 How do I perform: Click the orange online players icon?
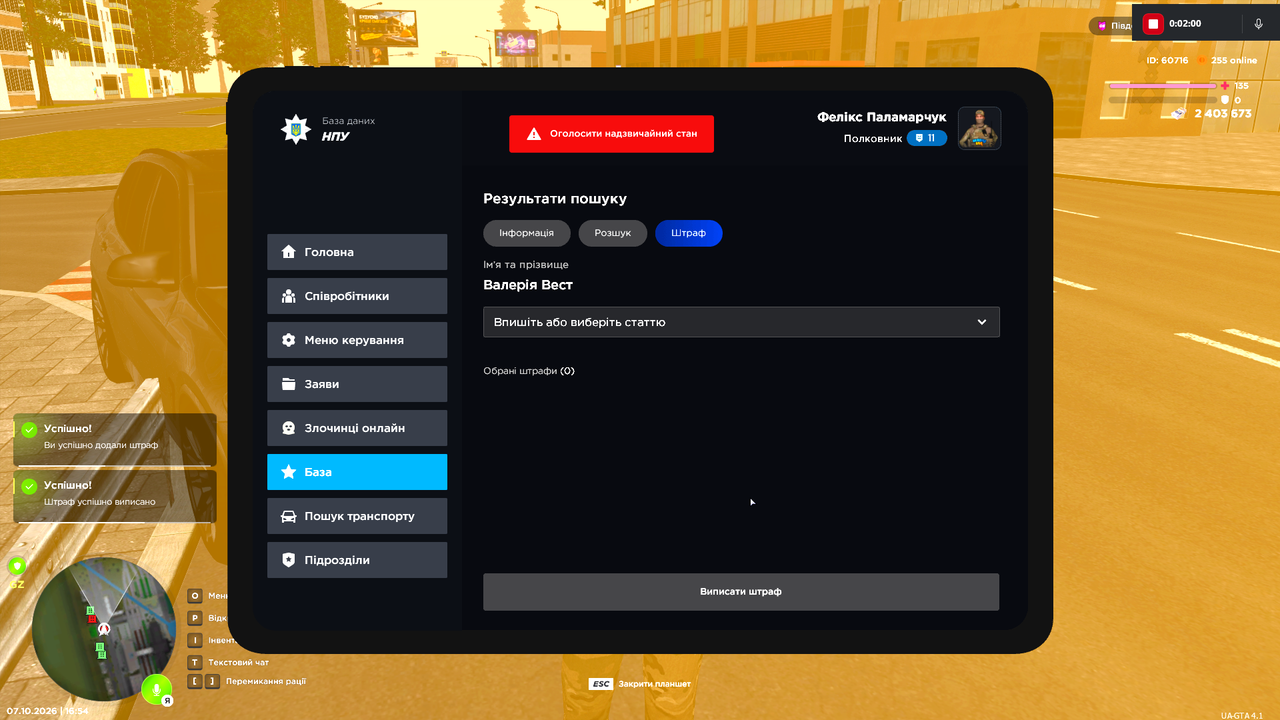(x=1202, y=60)
